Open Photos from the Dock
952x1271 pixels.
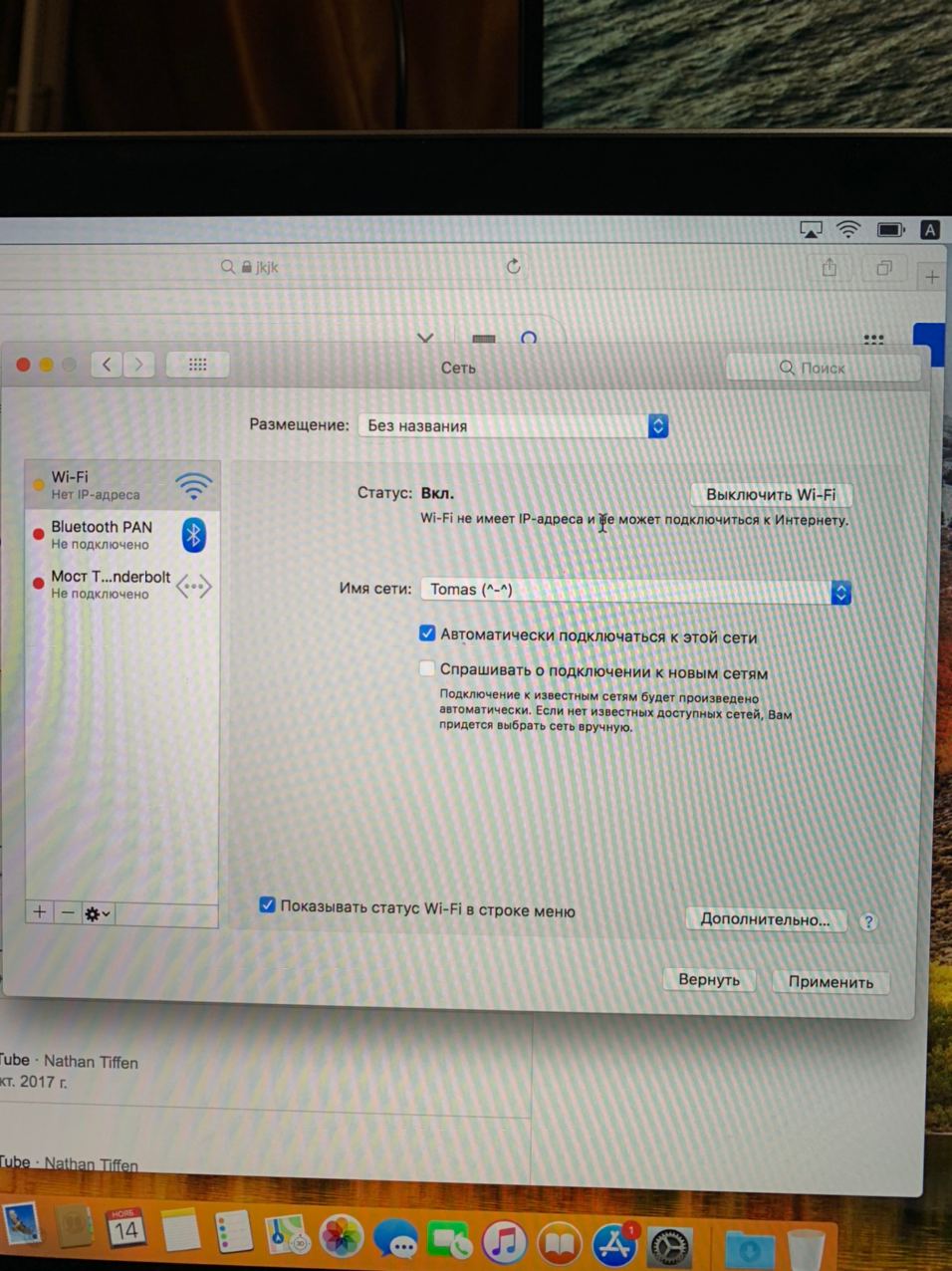pyautogui.click(x=342, y=1237)
